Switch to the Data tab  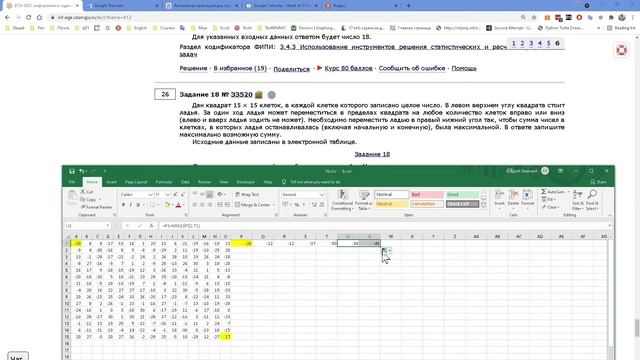(185, 182)
